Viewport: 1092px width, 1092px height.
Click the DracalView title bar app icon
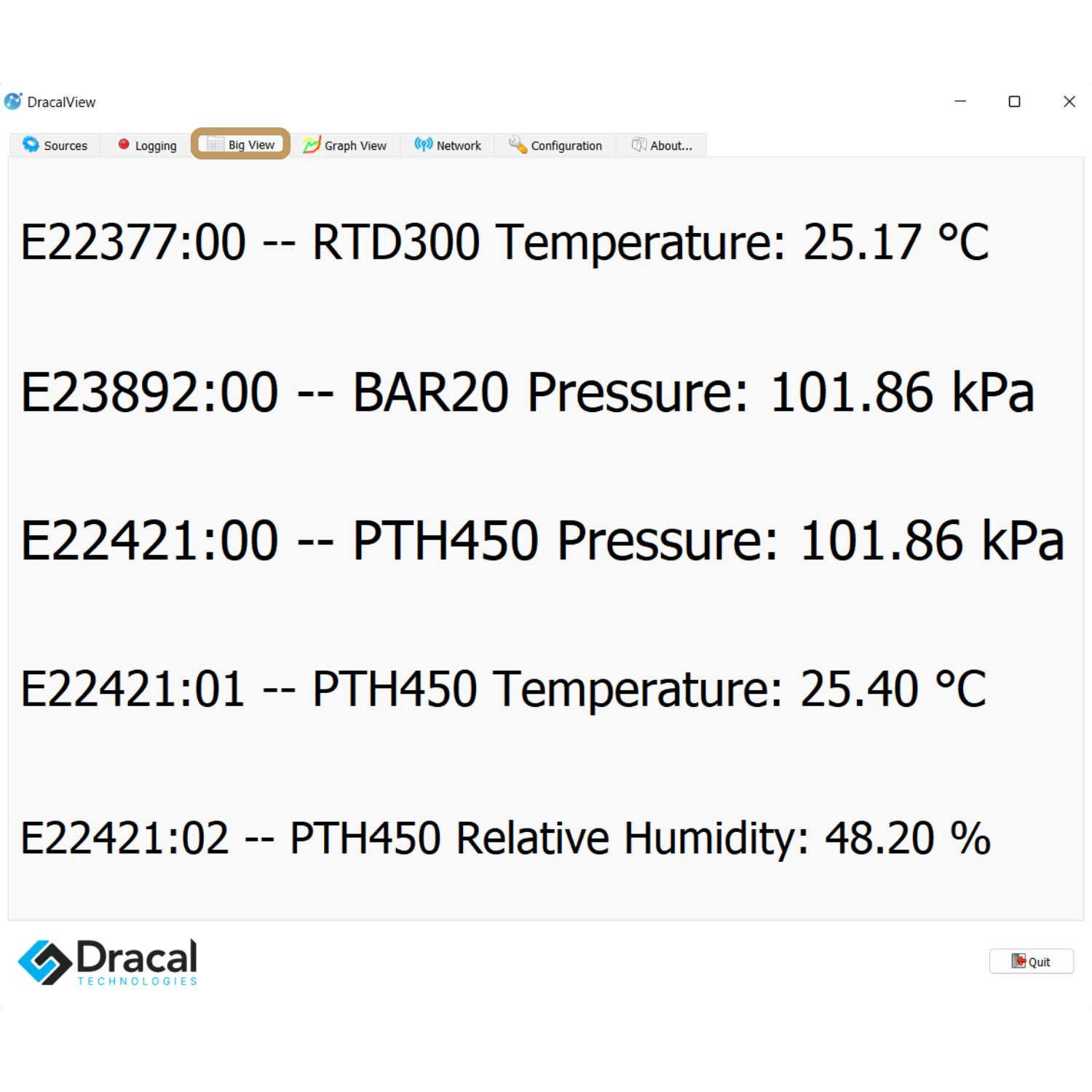point(13,102)
